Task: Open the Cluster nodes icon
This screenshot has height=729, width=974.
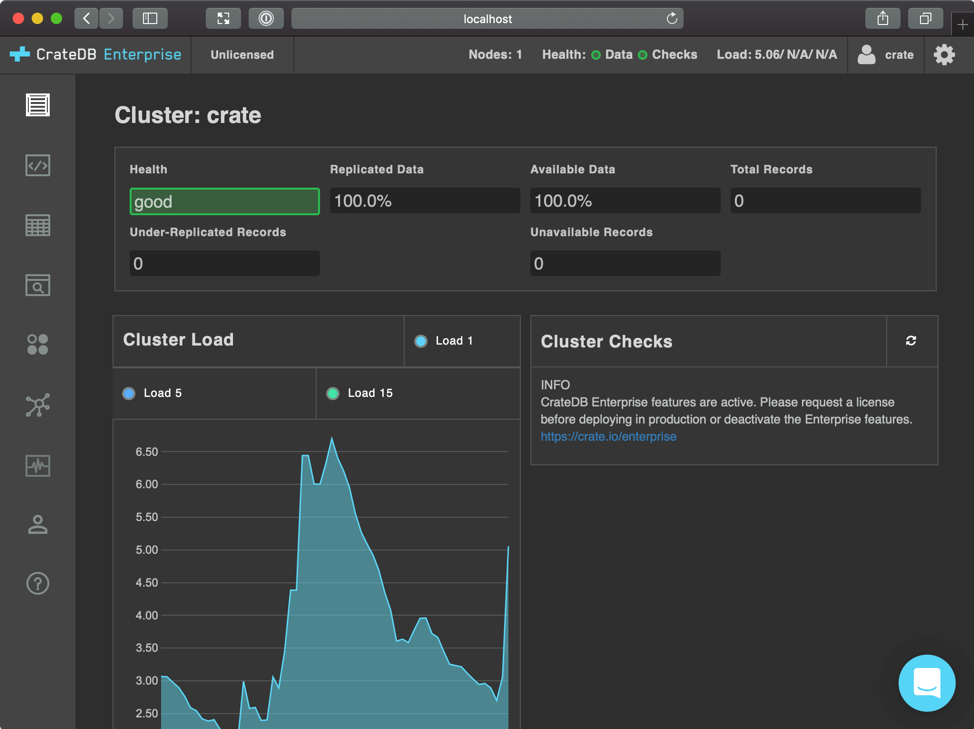Action: coord(37,405)
